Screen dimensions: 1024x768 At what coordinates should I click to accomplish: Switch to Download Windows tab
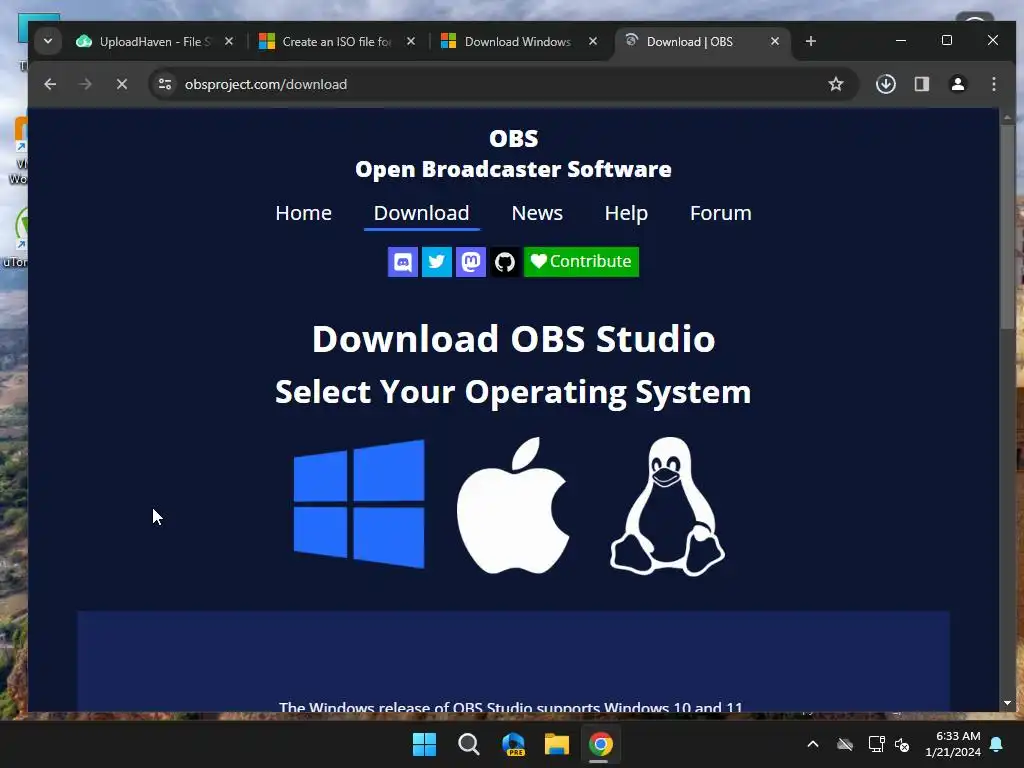pos(518,42)
